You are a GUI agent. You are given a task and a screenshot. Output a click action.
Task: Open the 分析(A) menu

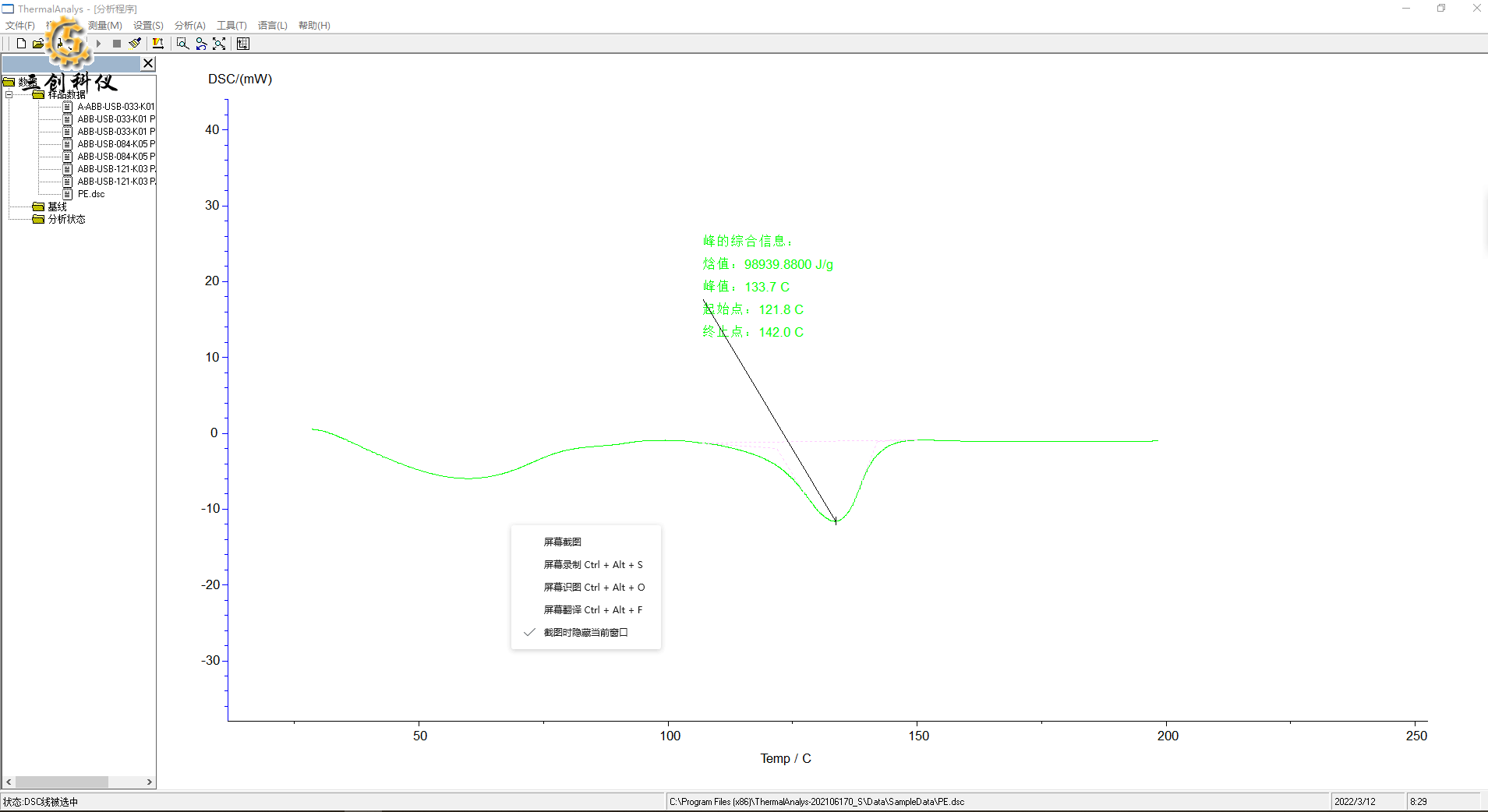[x=189, y=26]
